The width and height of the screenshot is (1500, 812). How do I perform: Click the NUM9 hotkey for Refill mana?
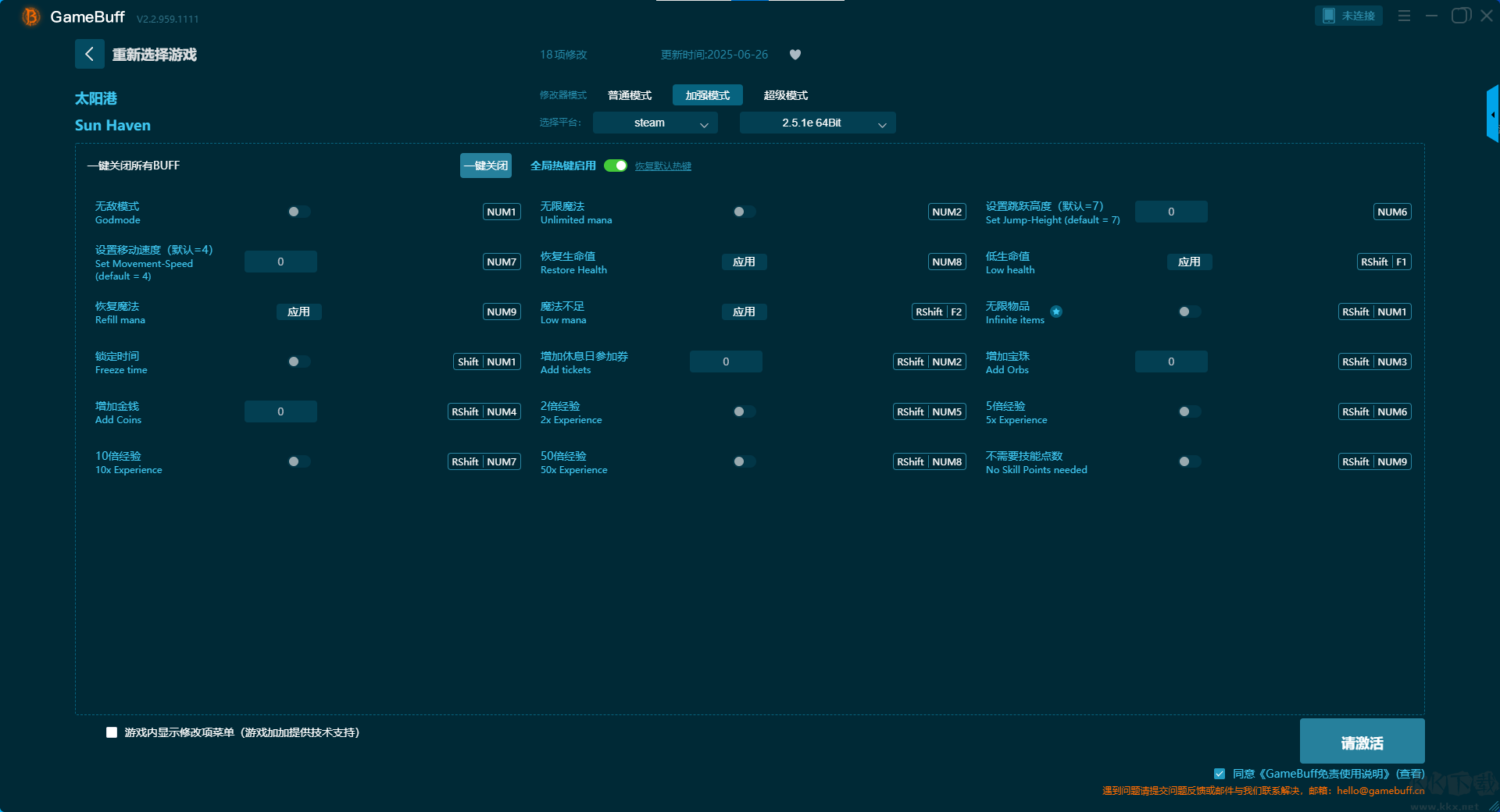[502, 312]
